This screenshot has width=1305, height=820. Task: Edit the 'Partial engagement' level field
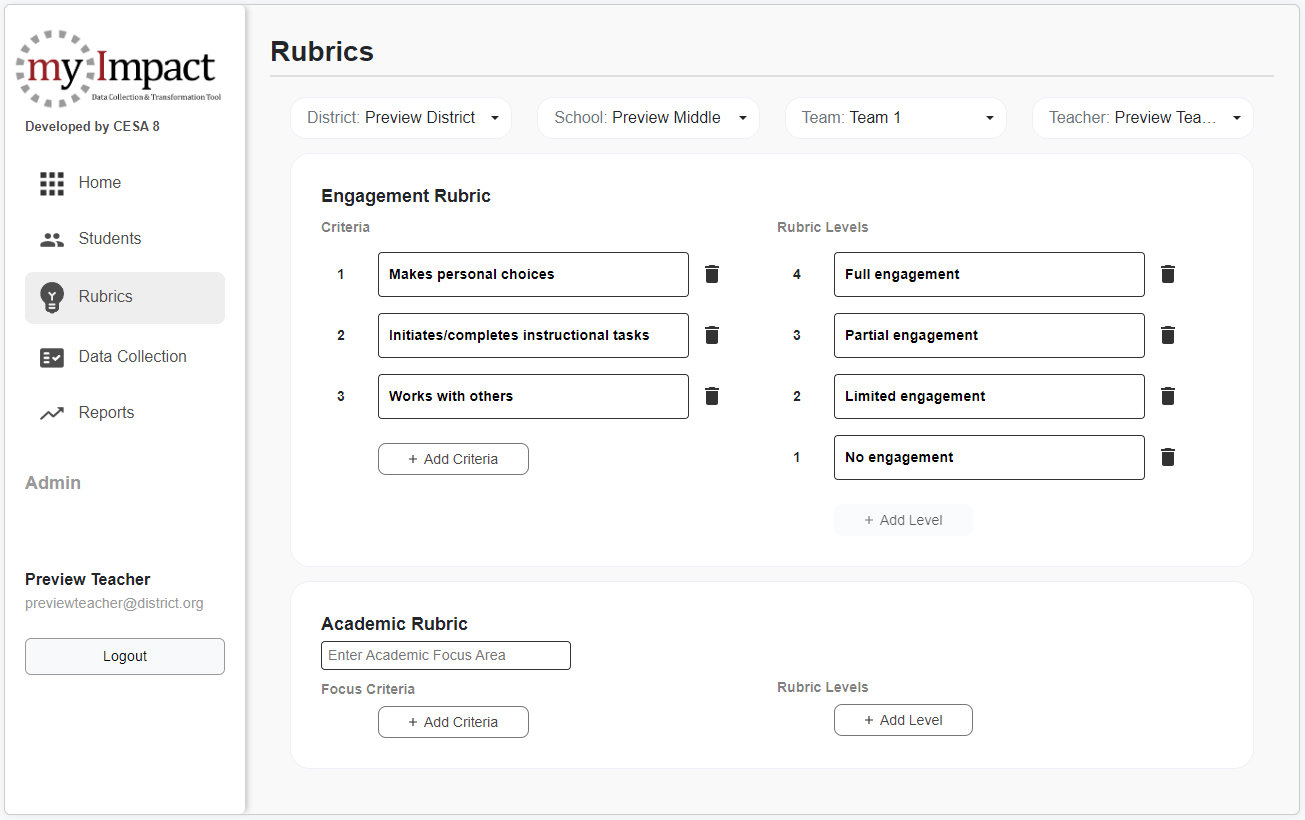(989, 335)
